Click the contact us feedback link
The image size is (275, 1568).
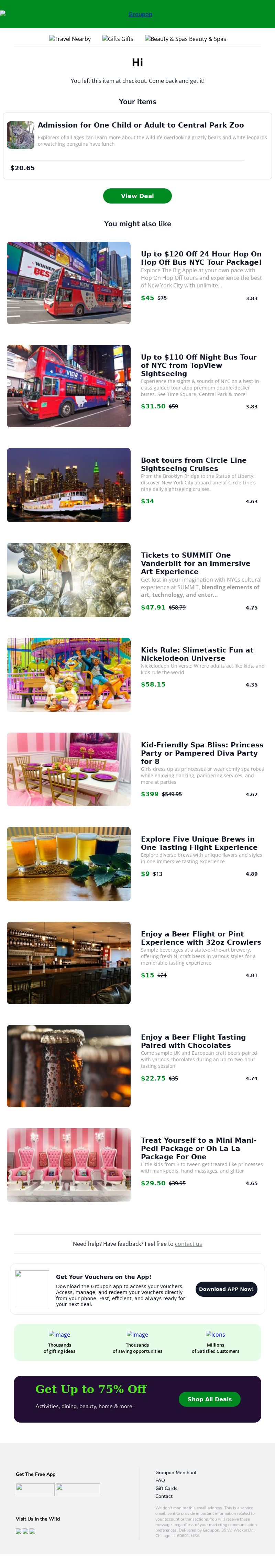pyautogui.click(x=188, y=1243)
